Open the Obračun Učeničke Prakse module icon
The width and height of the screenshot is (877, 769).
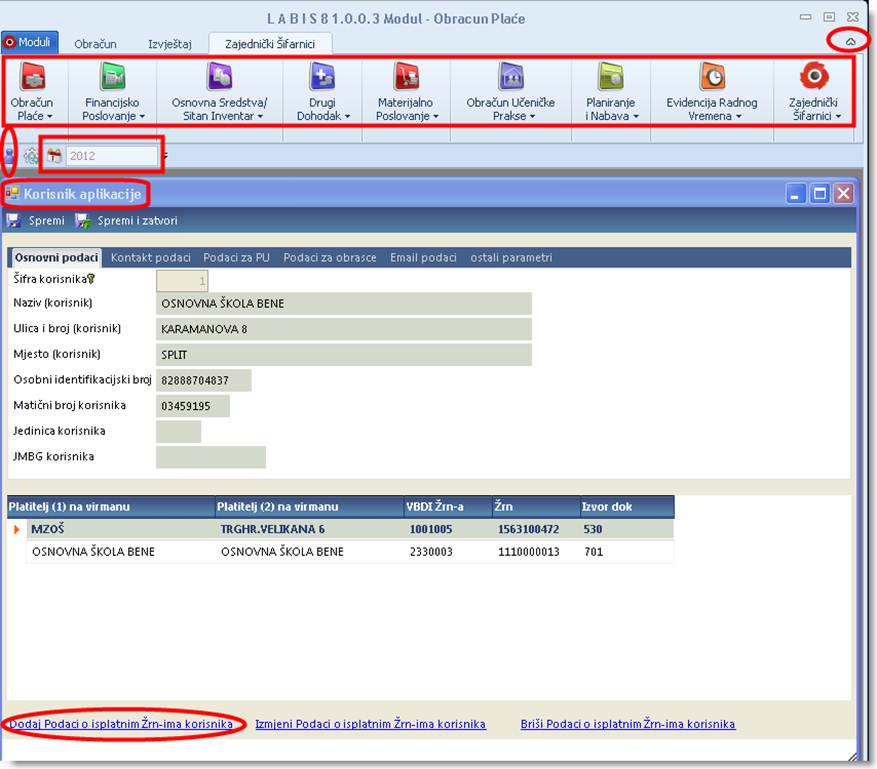click(x=511, y=76)
